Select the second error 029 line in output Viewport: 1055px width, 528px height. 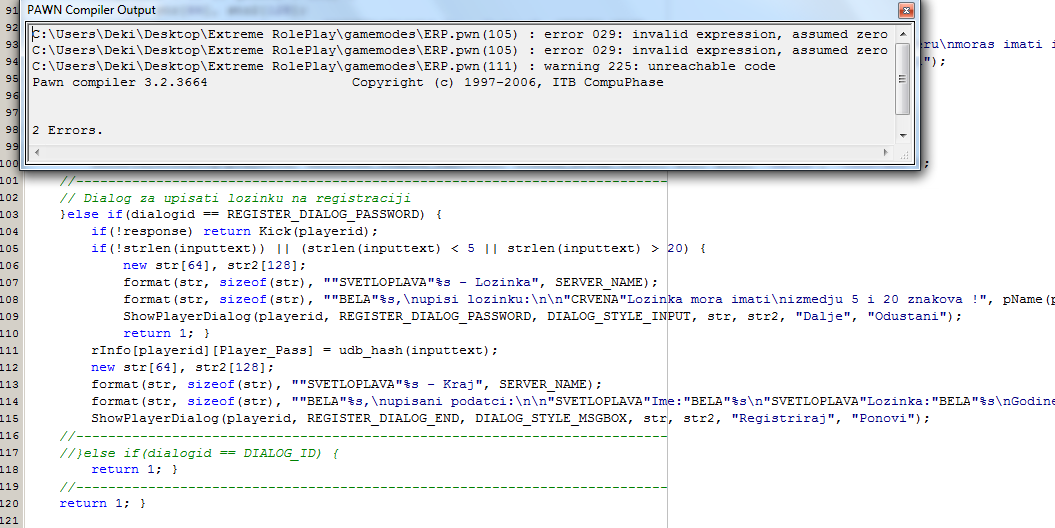(x=459, y=51)
